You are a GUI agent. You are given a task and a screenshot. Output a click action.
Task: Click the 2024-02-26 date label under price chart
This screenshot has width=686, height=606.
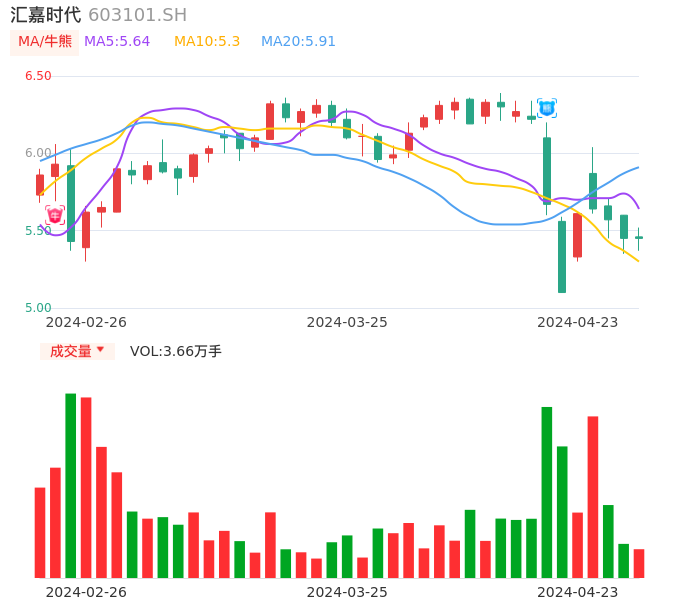(86, 322)
